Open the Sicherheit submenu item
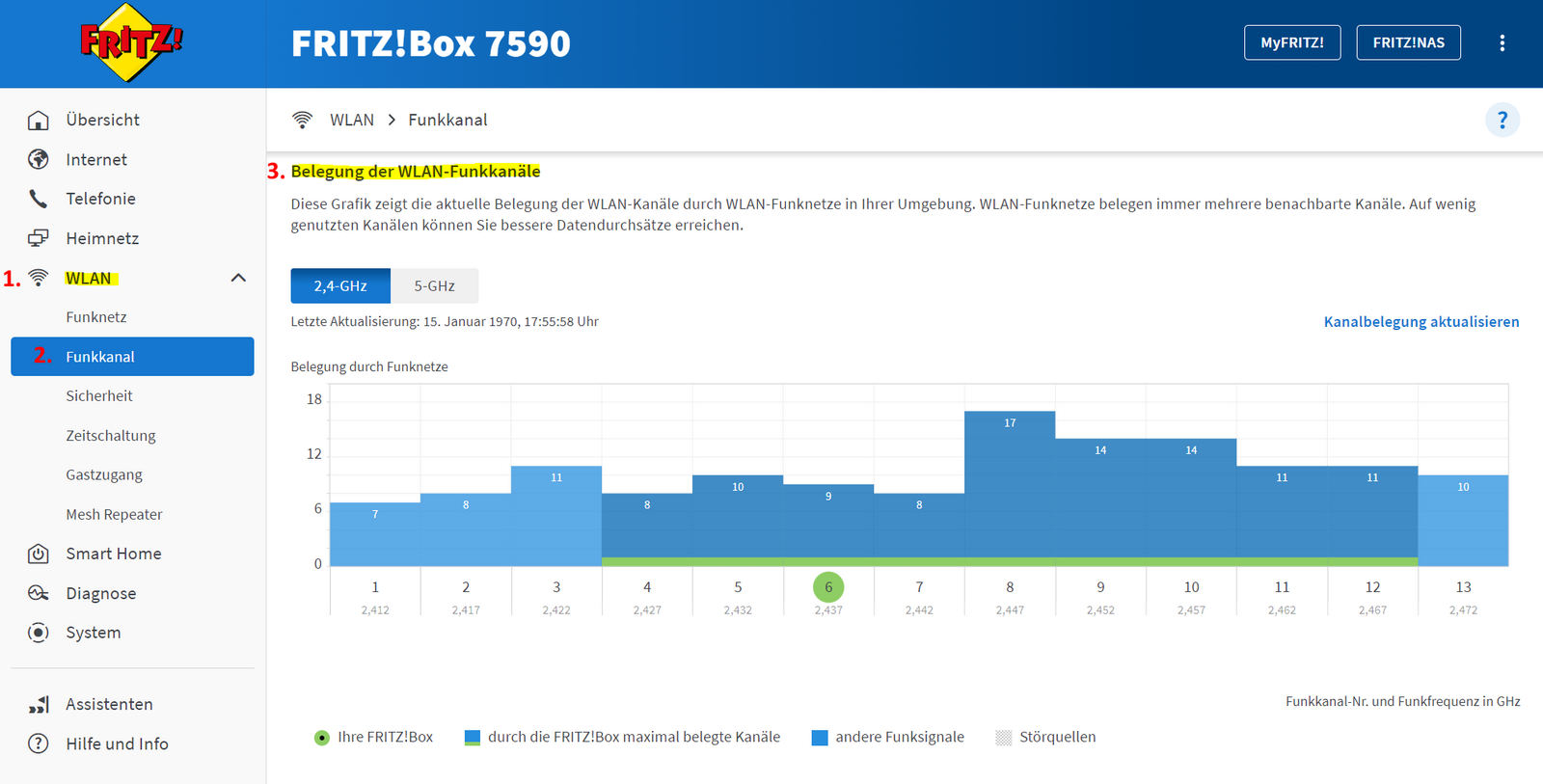 coord(99,395)
